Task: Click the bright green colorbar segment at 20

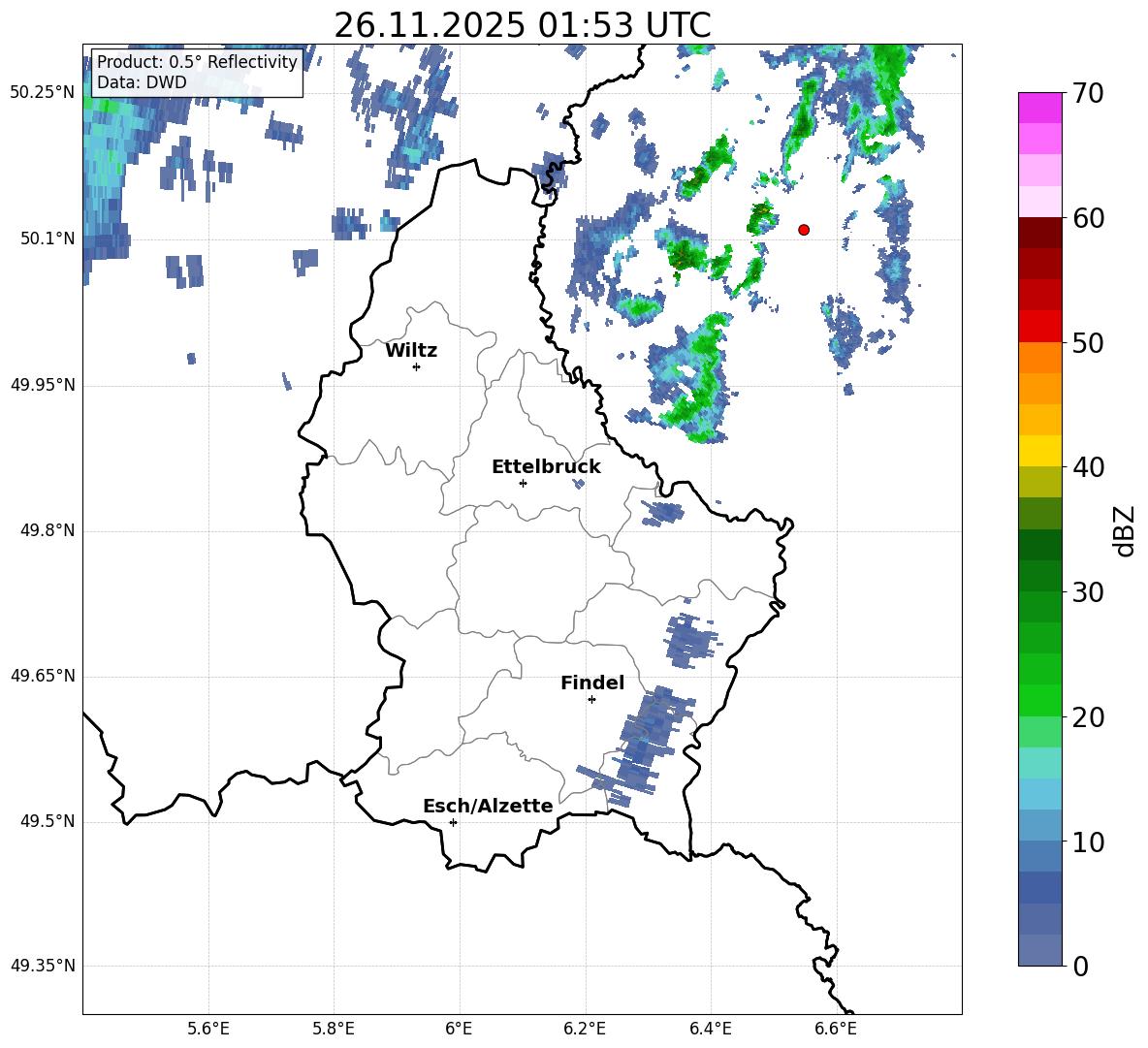Action: click(1040, 700)
